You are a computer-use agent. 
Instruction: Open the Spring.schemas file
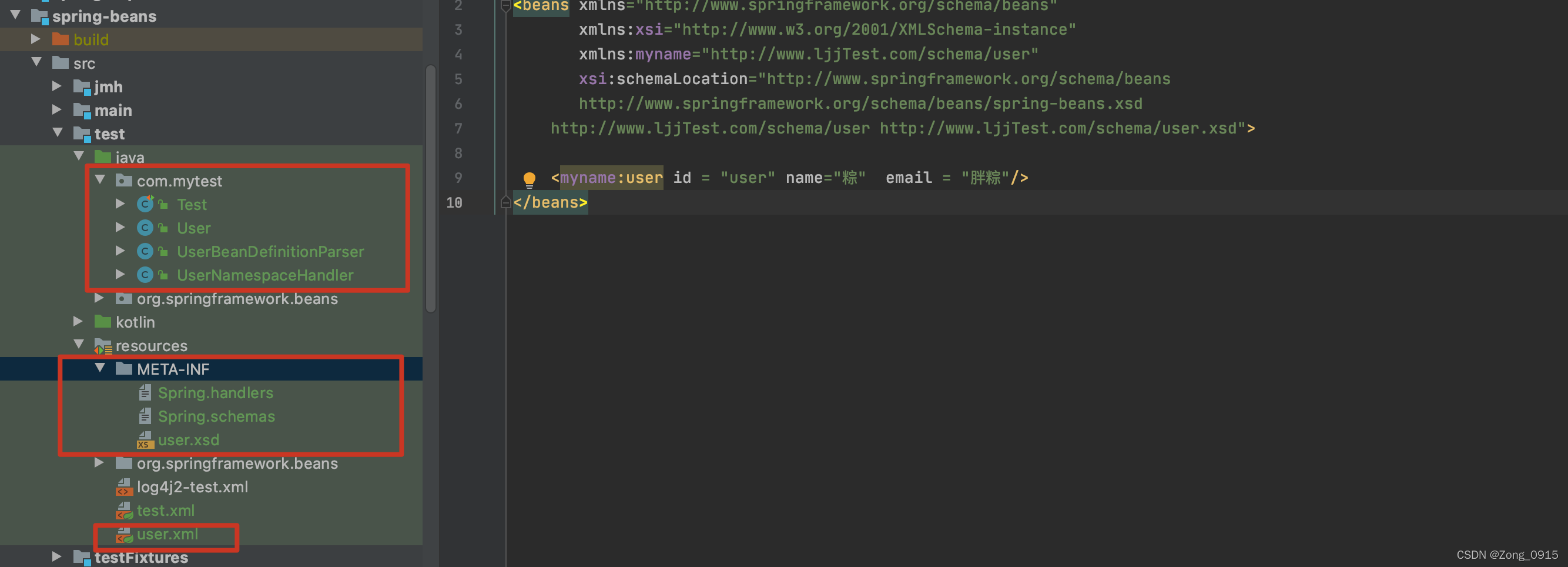point(216,416)
